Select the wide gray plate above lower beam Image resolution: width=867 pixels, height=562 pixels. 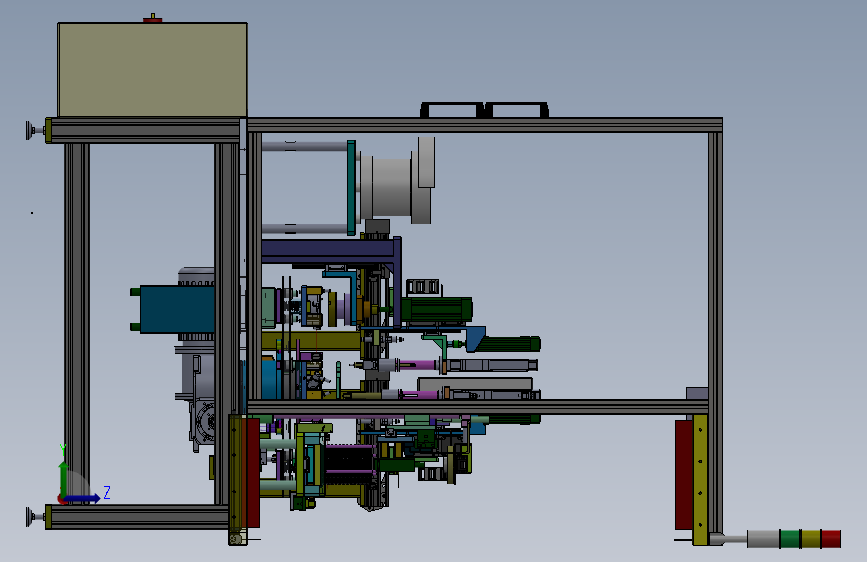475,384
